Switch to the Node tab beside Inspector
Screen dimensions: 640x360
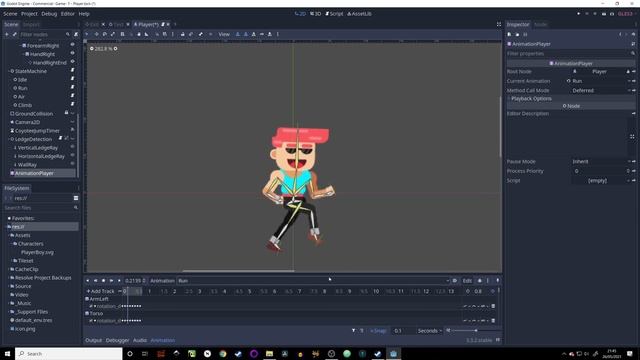click(540, 24)
